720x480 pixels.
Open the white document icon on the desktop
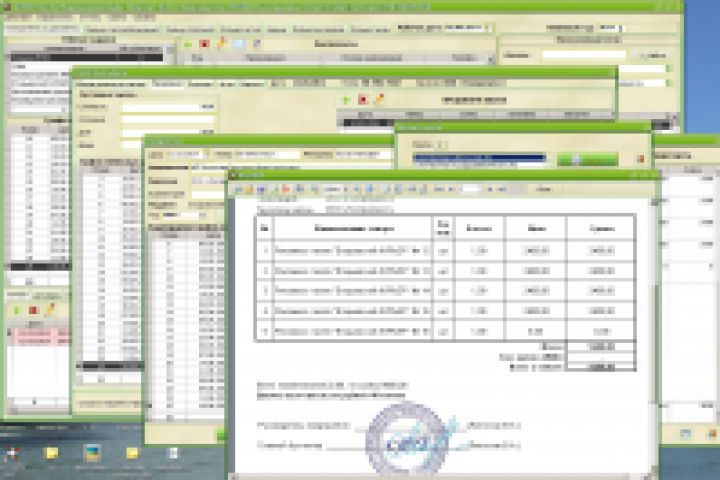click(x=173, y=454)
